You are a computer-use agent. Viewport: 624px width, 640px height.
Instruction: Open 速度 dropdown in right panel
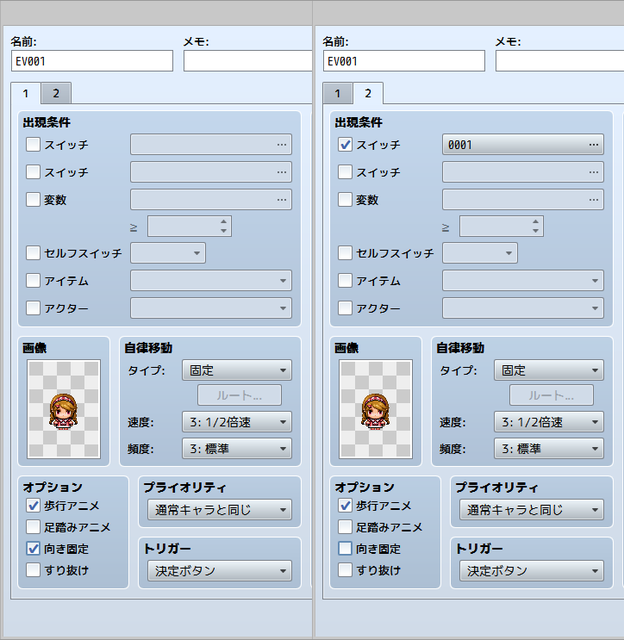(549, 422)
